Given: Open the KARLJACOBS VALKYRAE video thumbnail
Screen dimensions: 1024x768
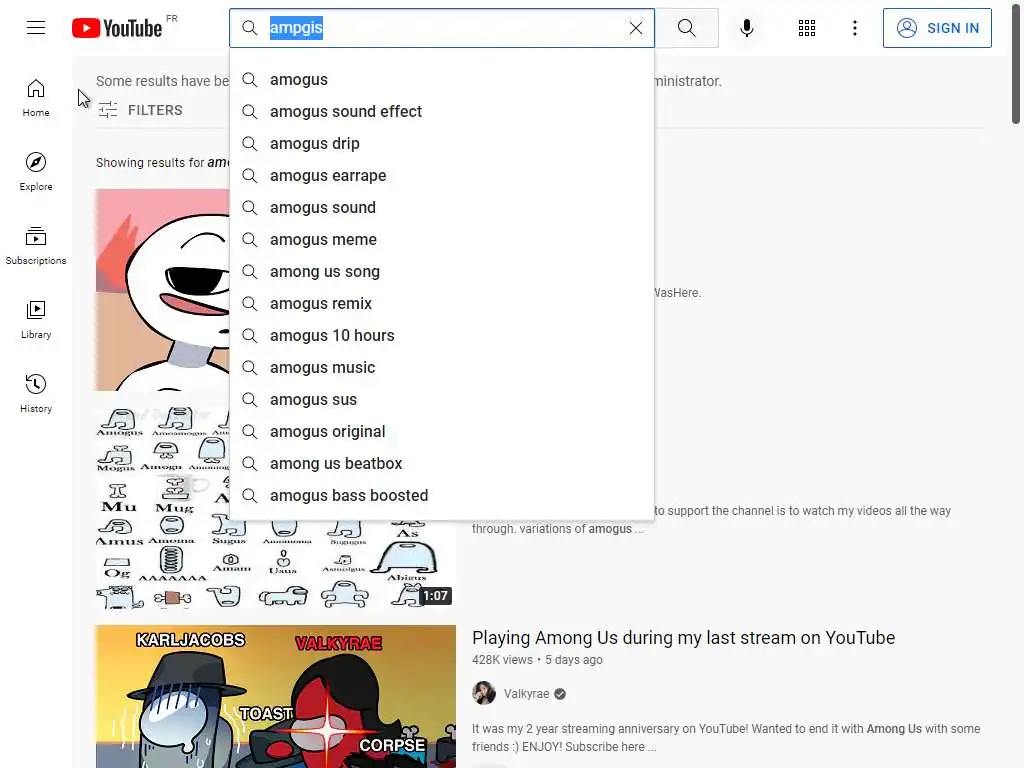Looking at the screenshot, I should (276, 696).
